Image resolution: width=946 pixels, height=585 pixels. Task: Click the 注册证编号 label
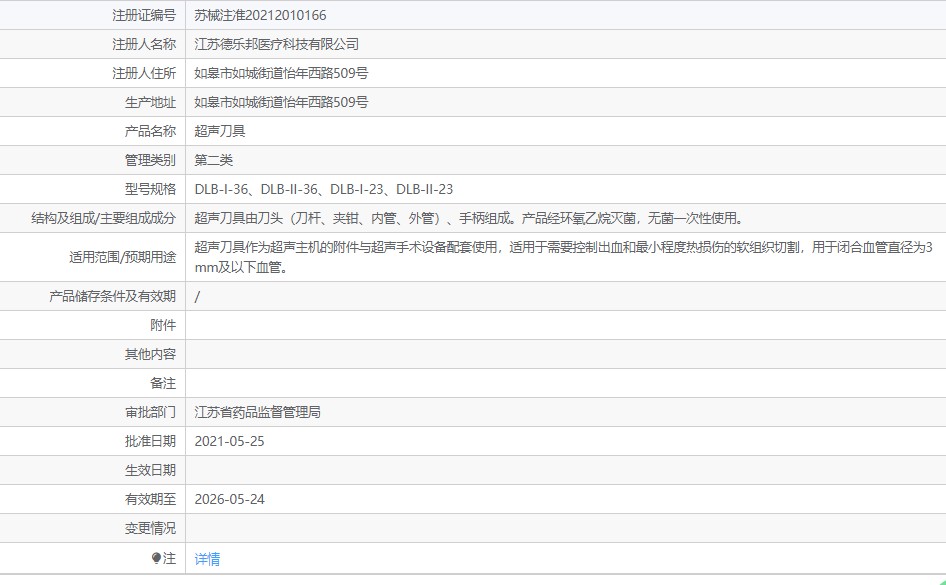pos(144,15)
